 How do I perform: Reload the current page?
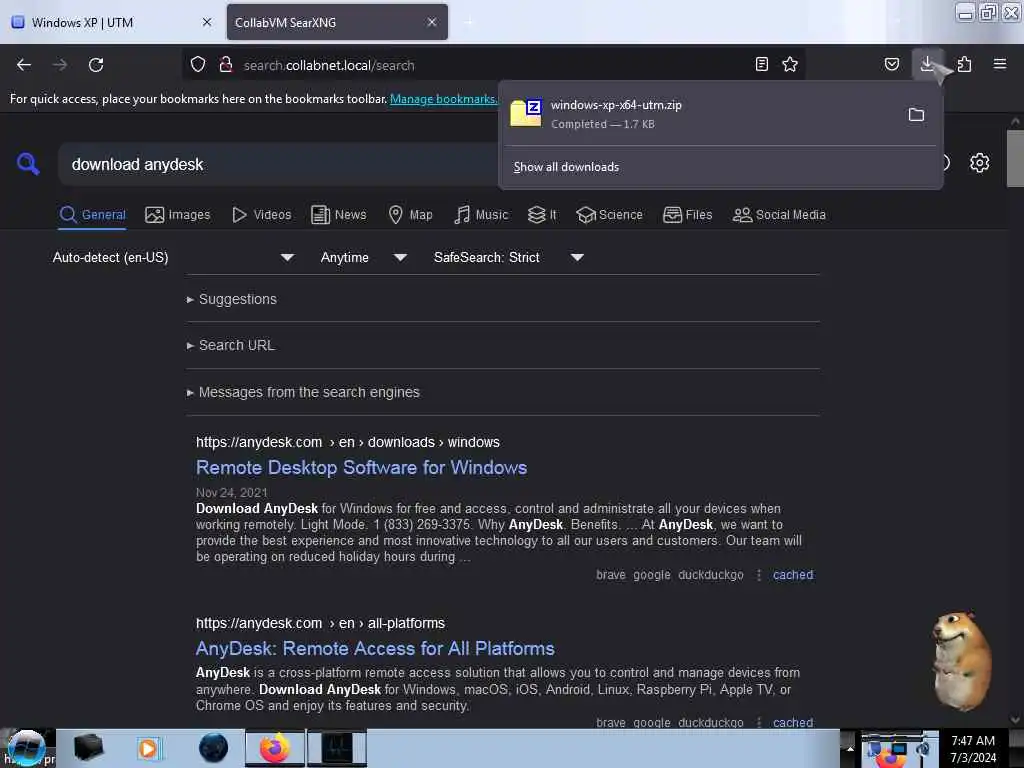tap(96, 65)
